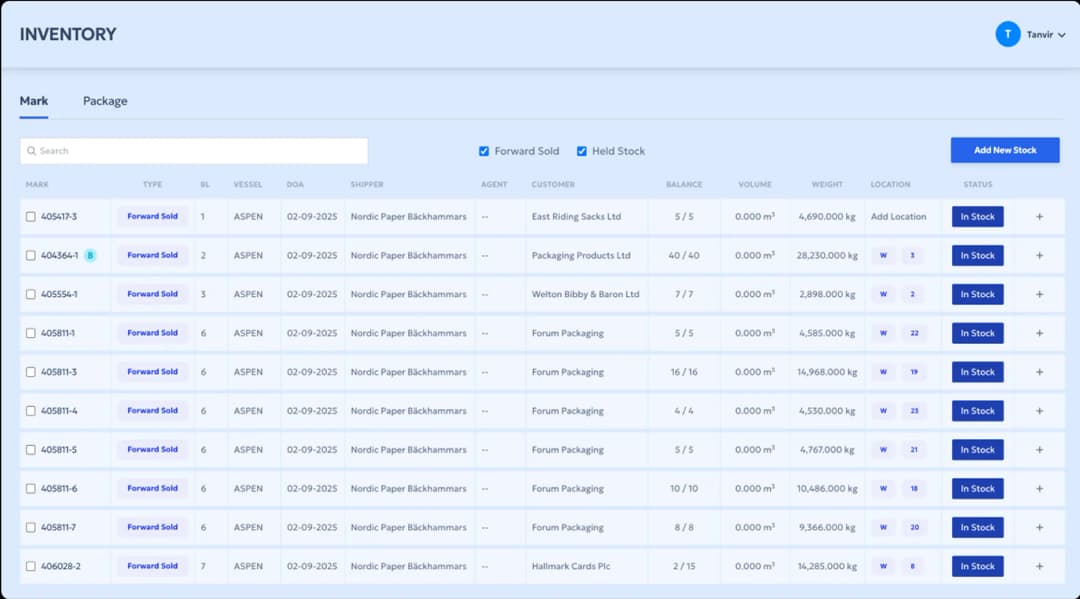Click the plus icon on row 405554-1
Screen dimensions: 1080x599
1039,295
